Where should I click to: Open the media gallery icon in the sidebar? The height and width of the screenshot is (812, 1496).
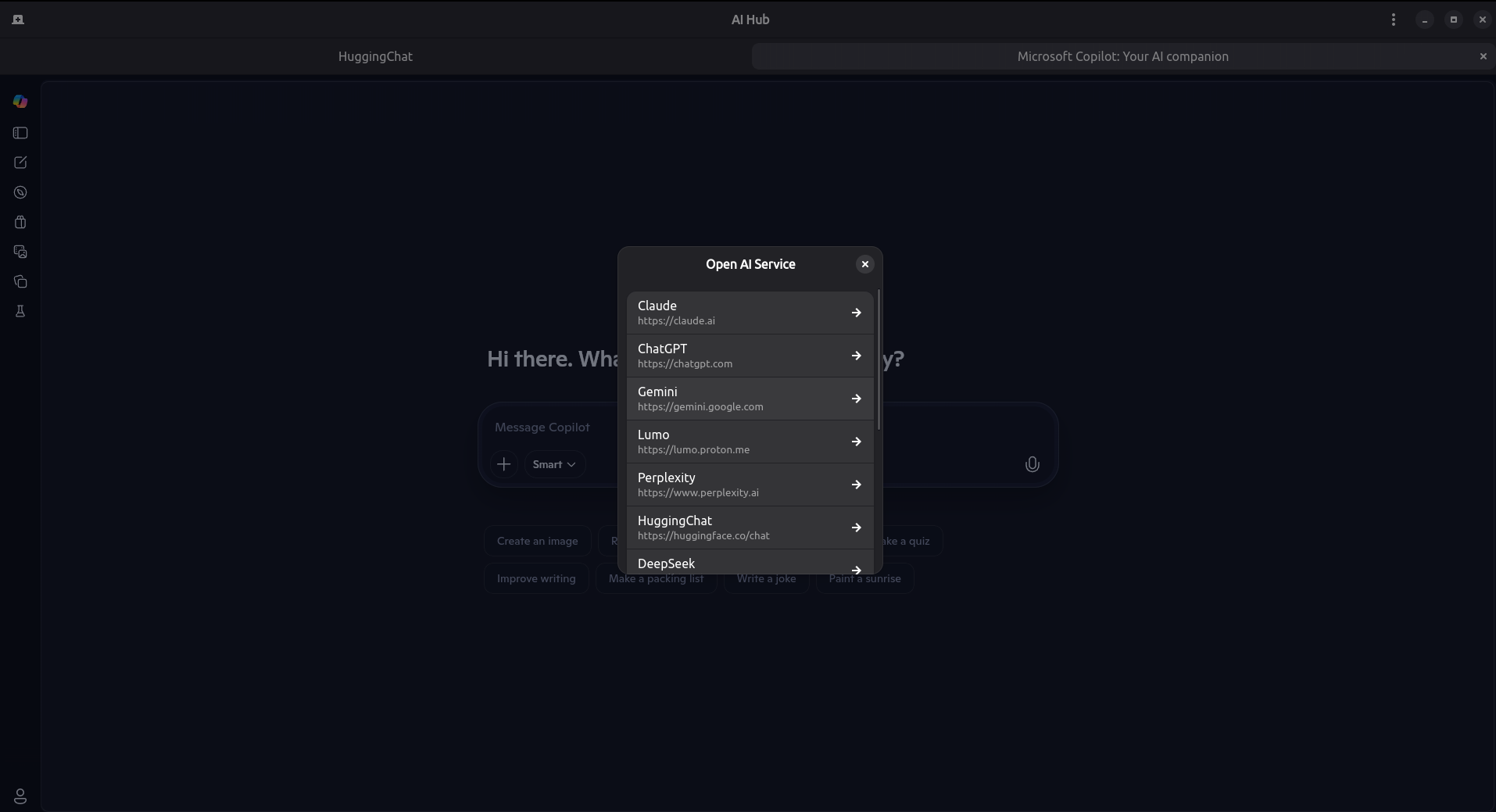pyautogui.click(x=20, y=252)
